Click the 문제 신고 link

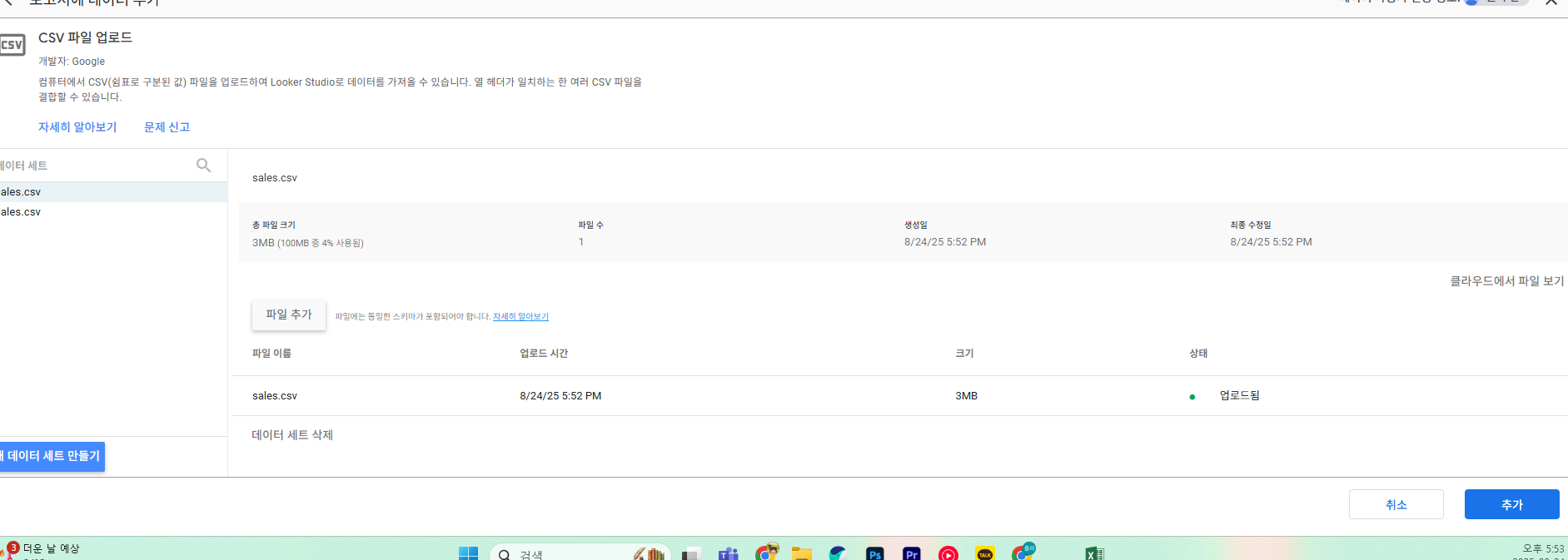167,126
